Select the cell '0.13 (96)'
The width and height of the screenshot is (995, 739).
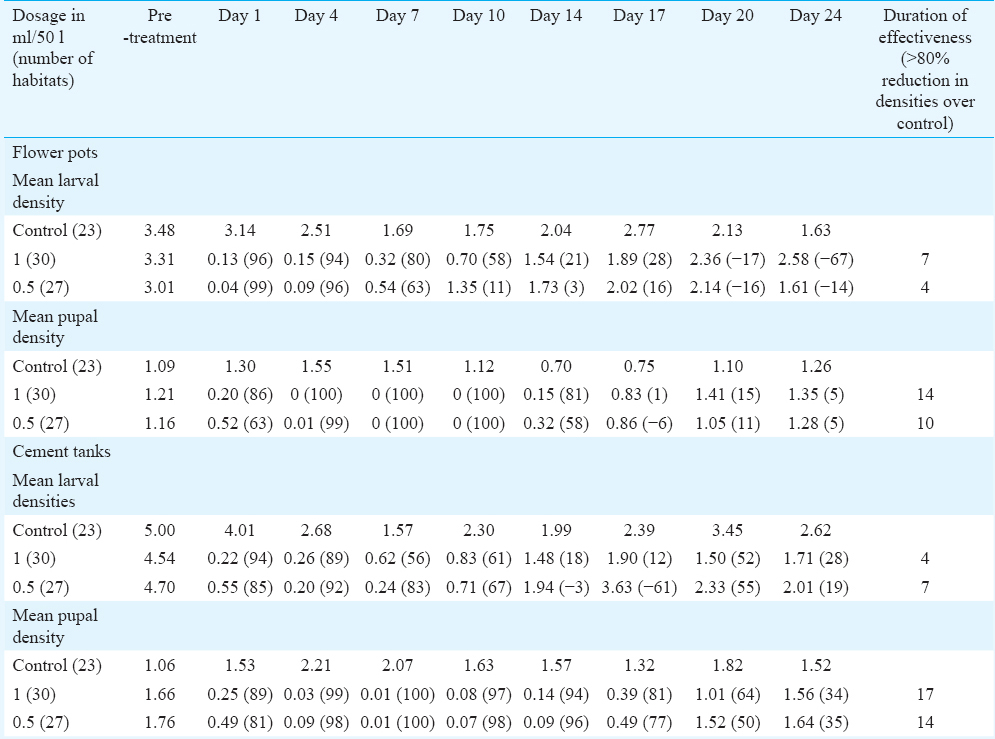tap(240, 259)
